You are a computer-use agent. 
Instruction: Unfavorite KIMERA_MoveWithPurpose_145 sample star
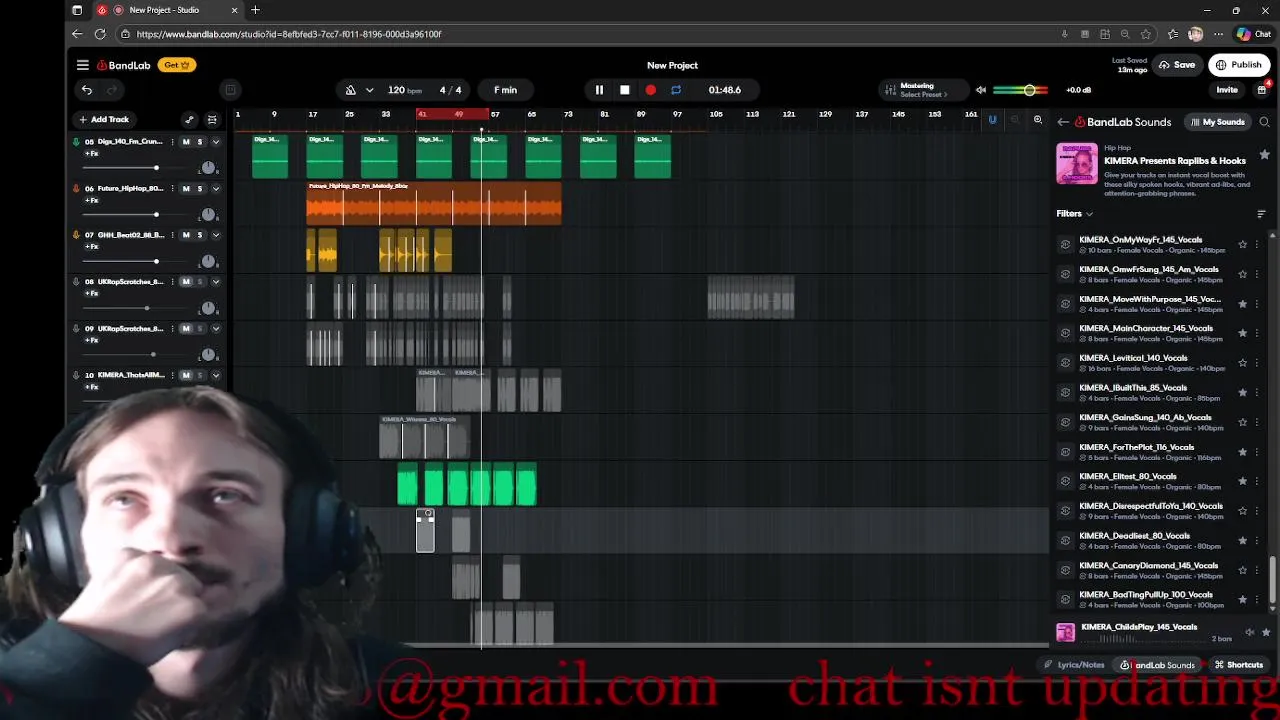(x=1243, y=303)
